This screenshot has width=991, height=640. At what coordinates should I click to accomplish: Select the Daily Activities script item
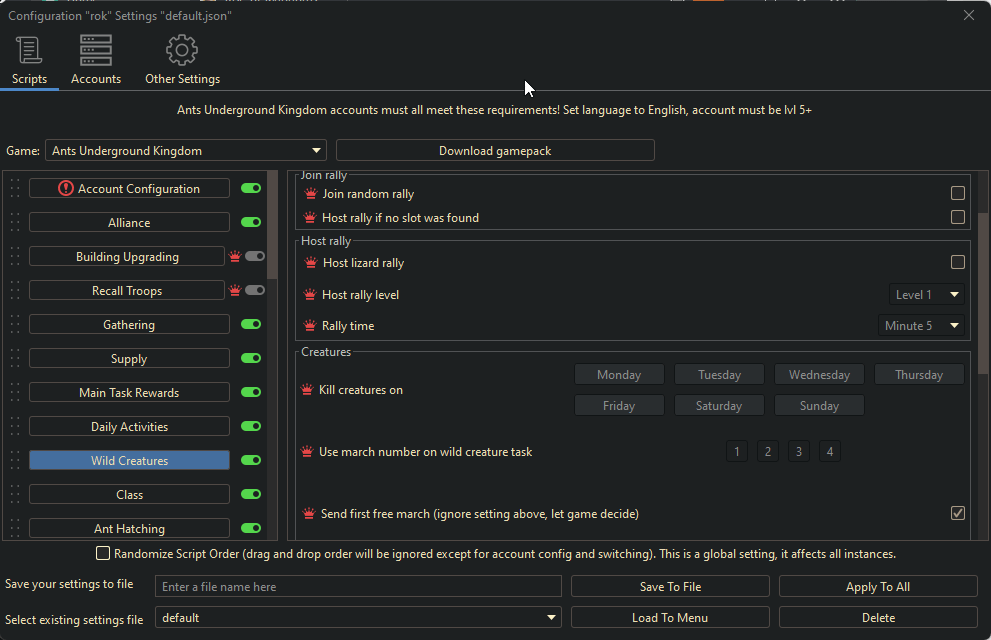coord(129,427)
